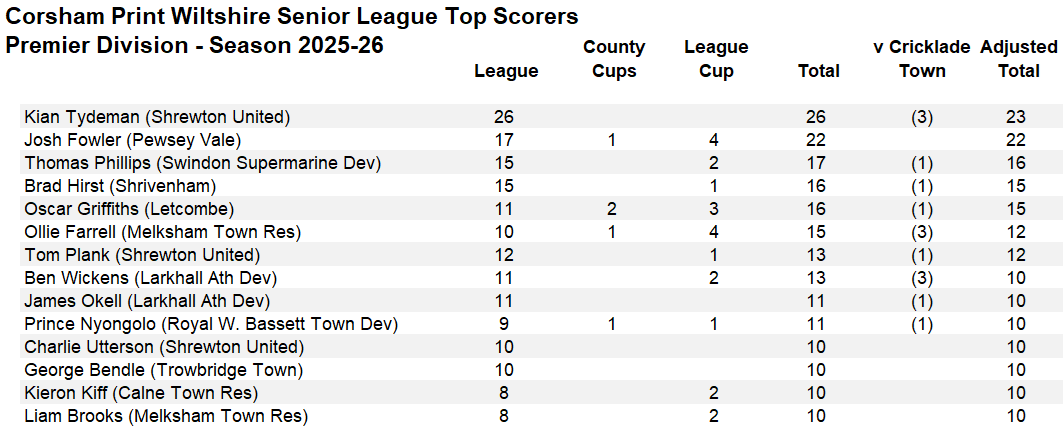Select Josh Fowler (Pewsey Vale) entry

133,140
